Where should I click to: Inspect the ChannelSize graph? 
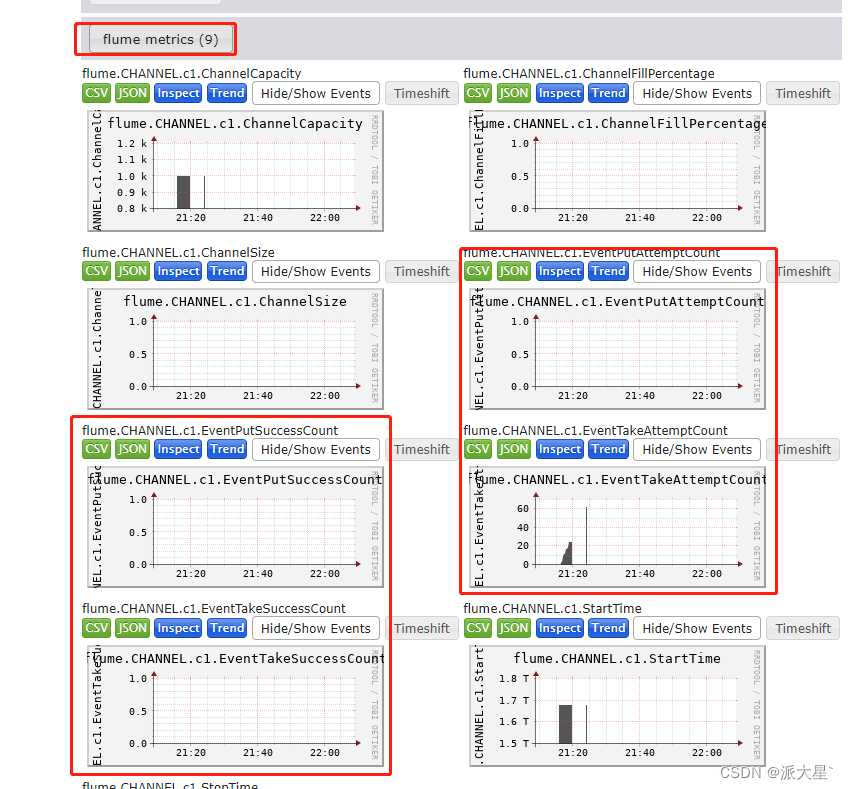pos(178,271)
